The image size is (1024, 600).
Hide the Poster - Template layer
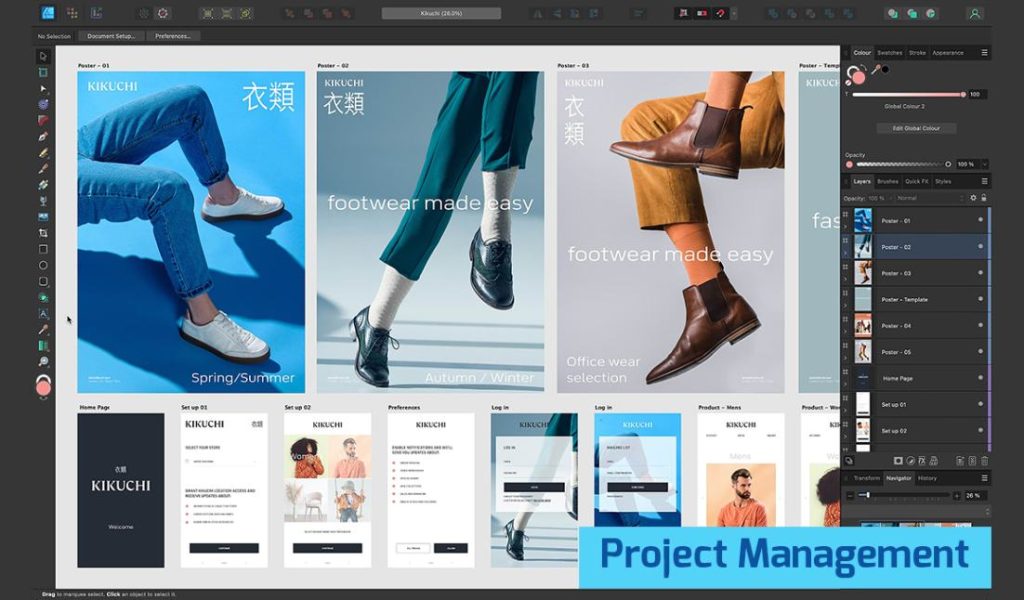pyautogui.click(x=980, y=298)
